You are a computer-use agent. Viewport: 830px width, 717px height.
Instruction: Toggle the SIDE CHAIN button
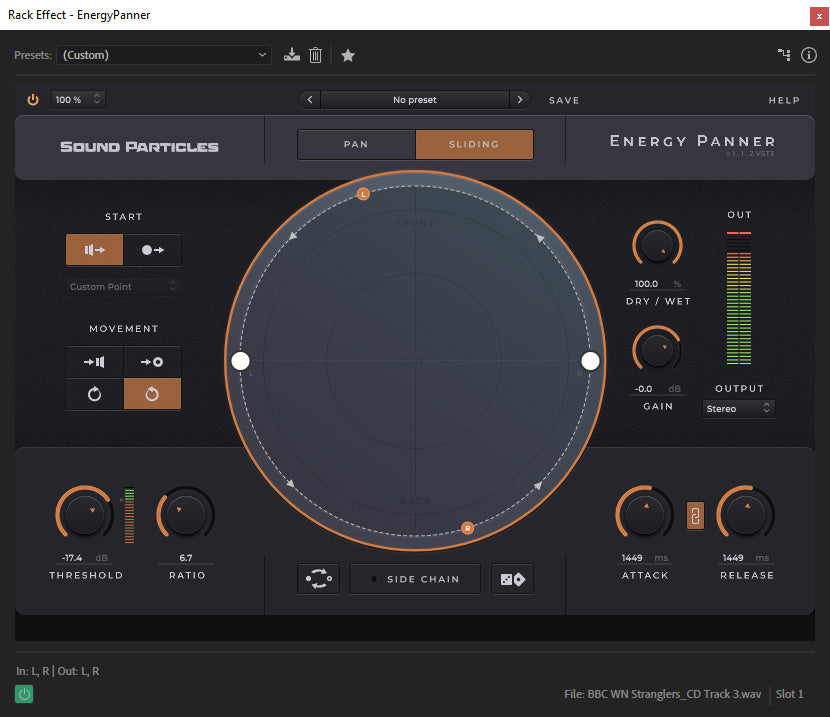[415, 579]
